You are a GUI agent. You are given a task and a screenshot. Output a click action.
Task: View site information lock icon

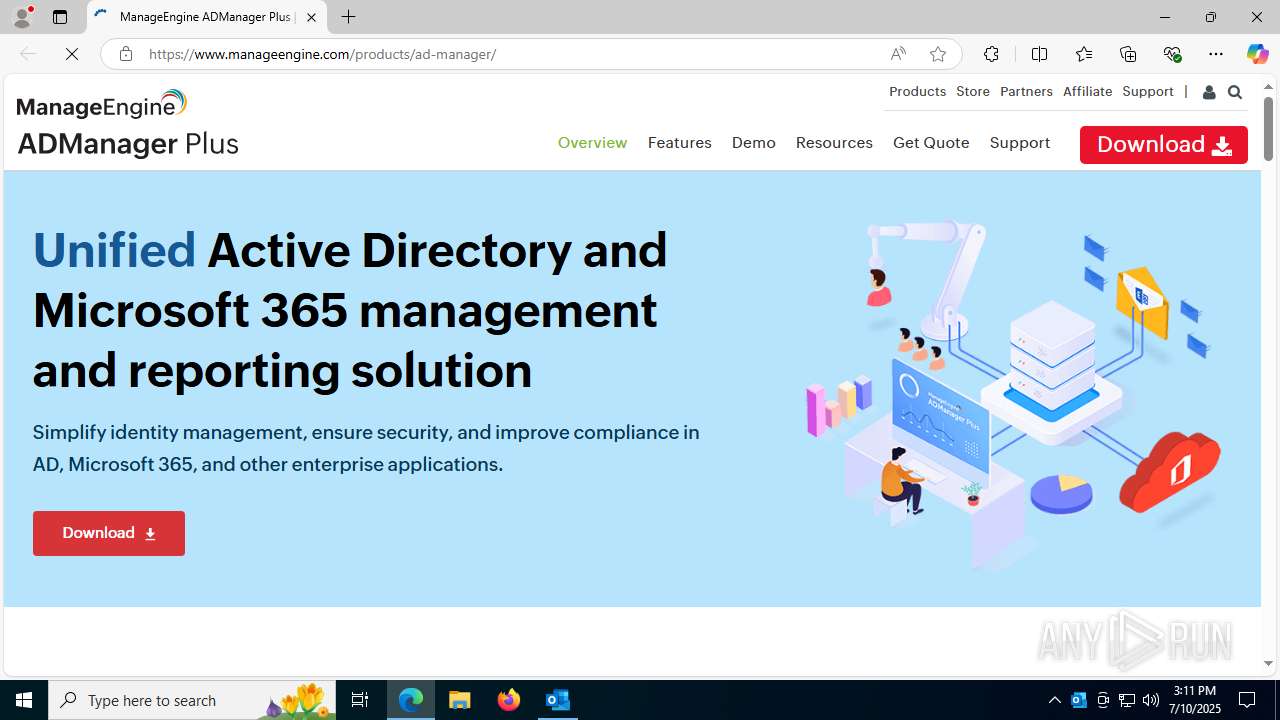(x=125, y=54)
